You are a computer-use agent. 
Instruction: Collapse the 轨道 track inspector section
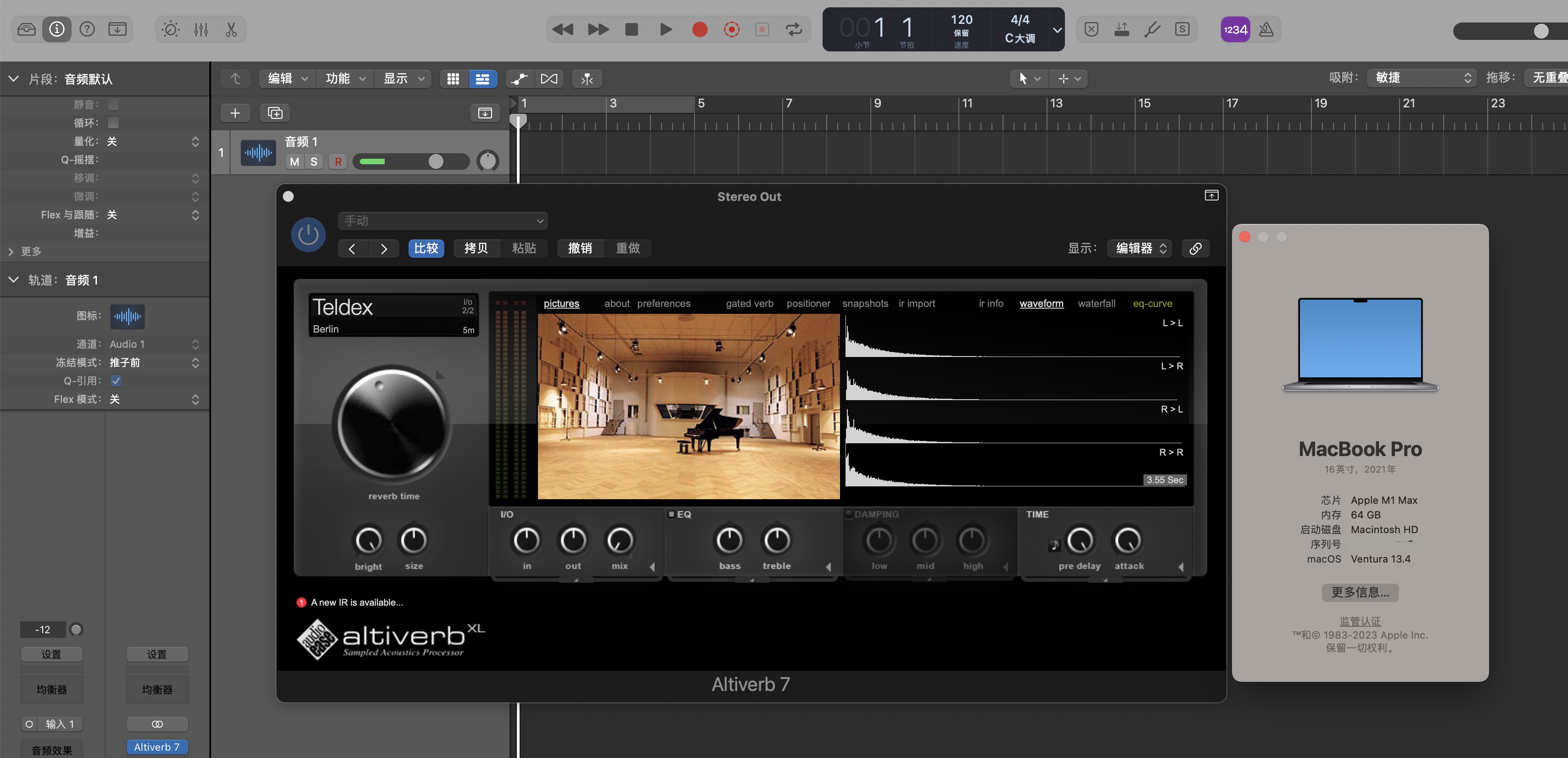(13, 280)
